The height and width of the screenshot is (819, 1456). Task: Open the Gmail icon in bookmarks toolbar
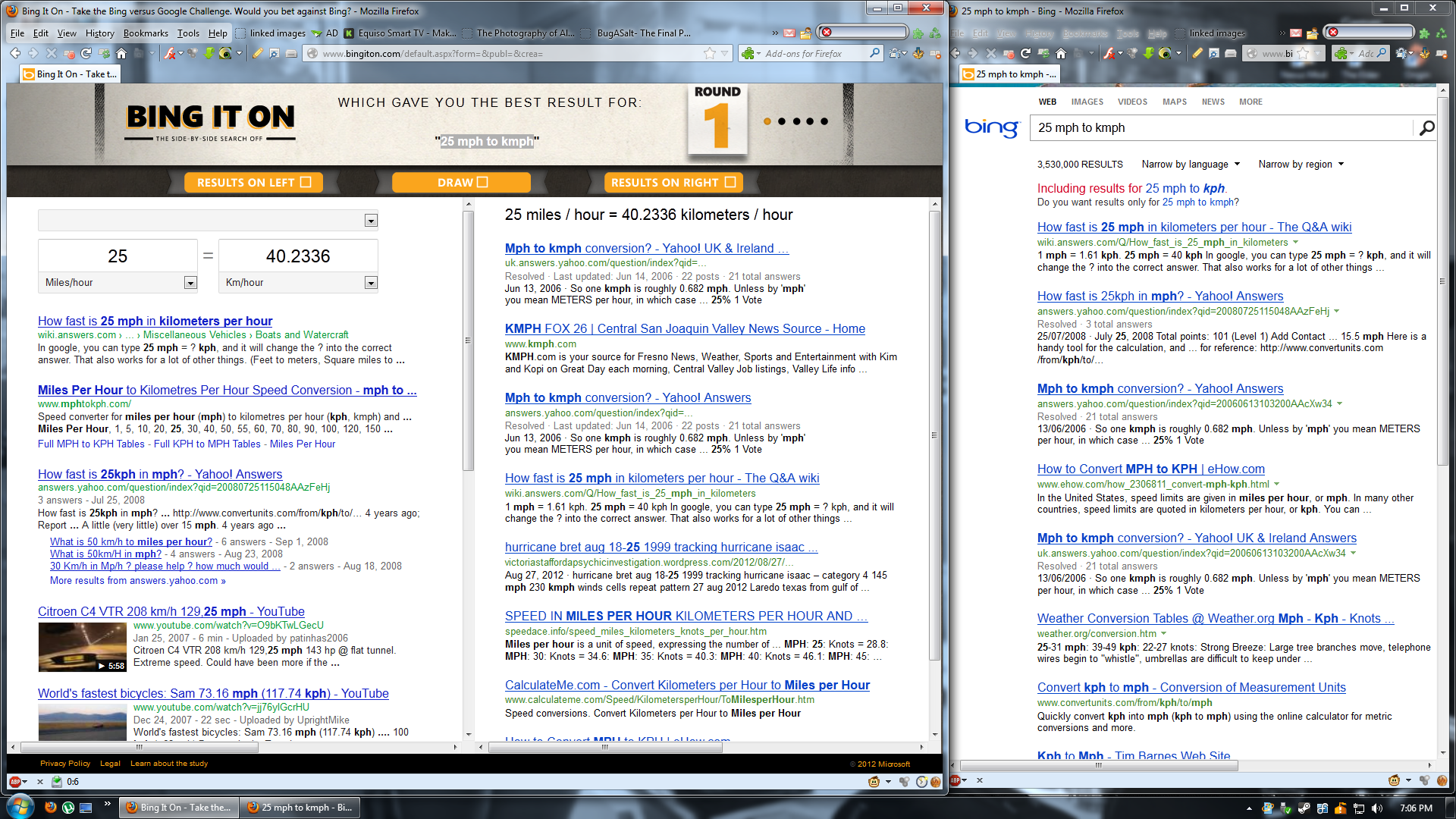(x=789, y=33)
